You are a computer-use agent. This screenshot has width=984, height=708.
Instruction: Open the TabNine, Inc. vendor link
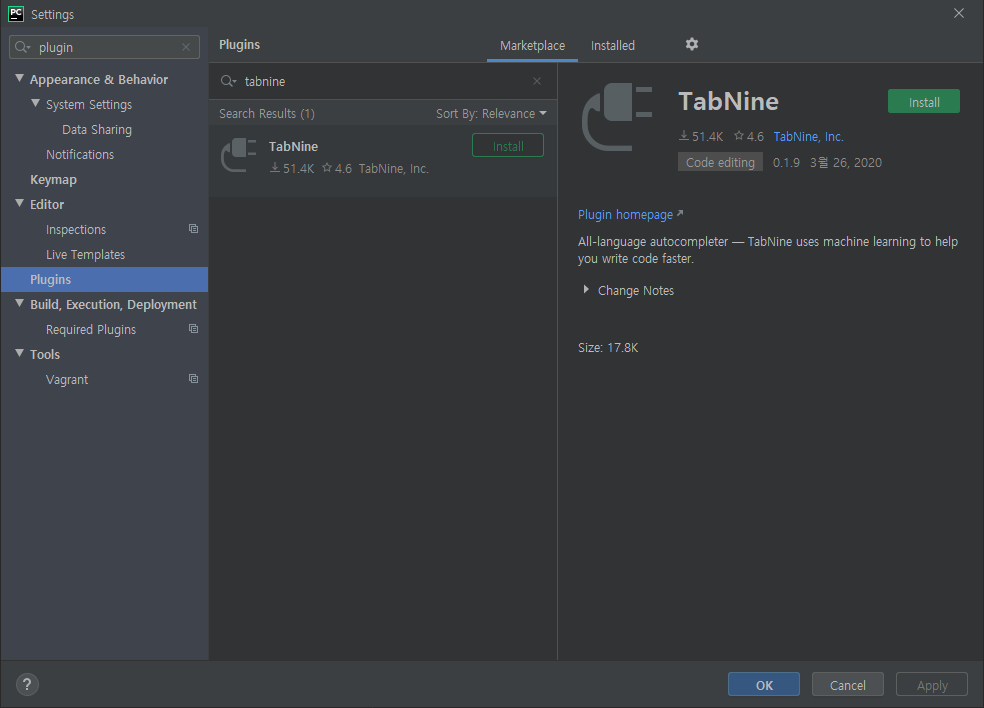808,136
